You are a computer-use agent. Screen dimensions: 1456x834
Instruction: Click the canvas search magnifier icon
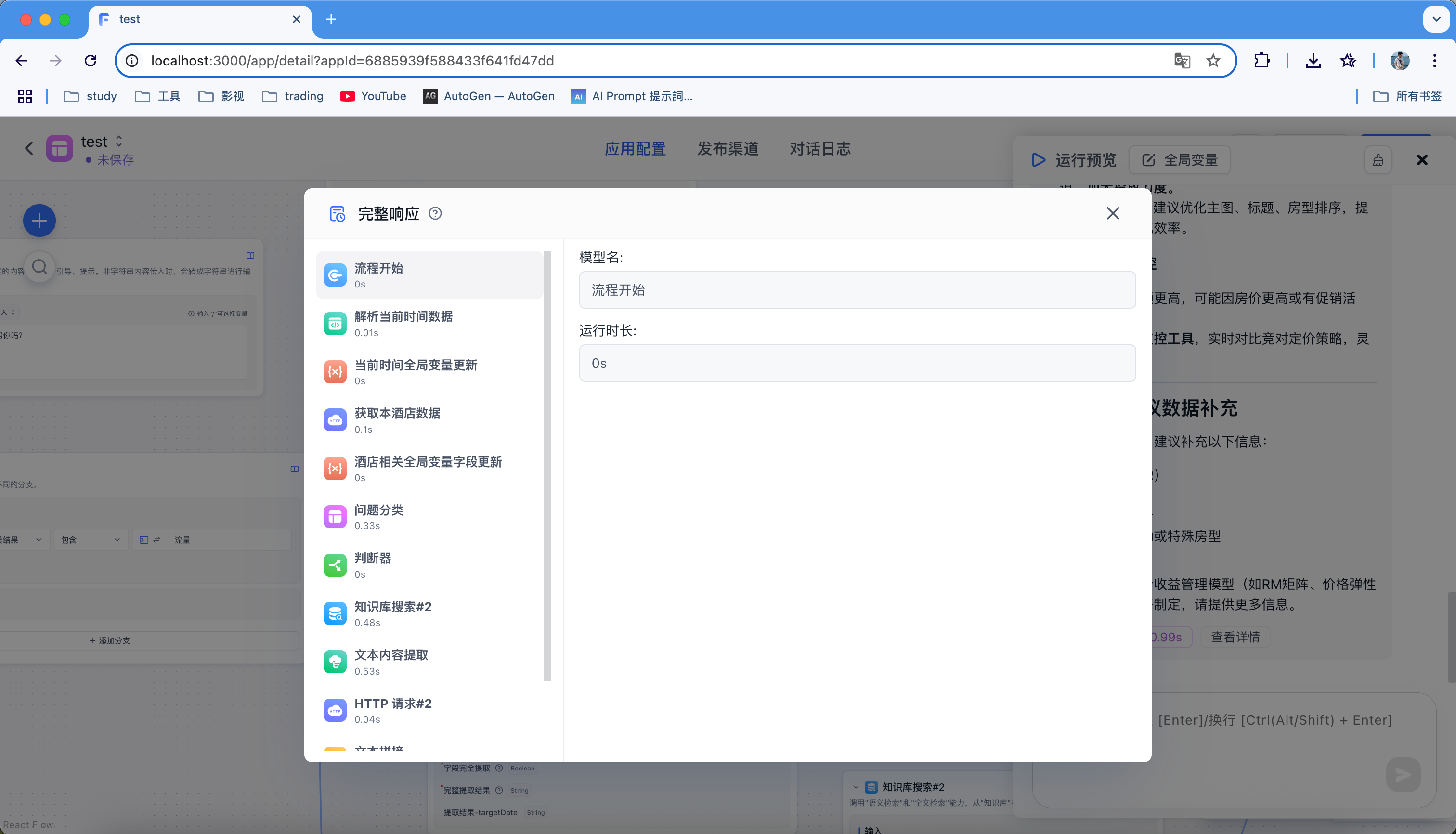tap(39, 267)
